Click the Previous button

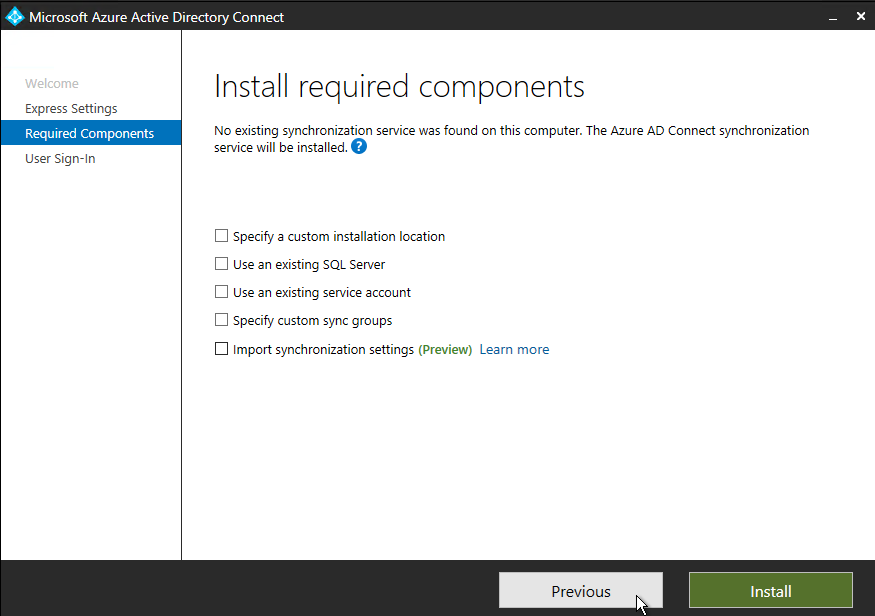click(x=580, y=590)
